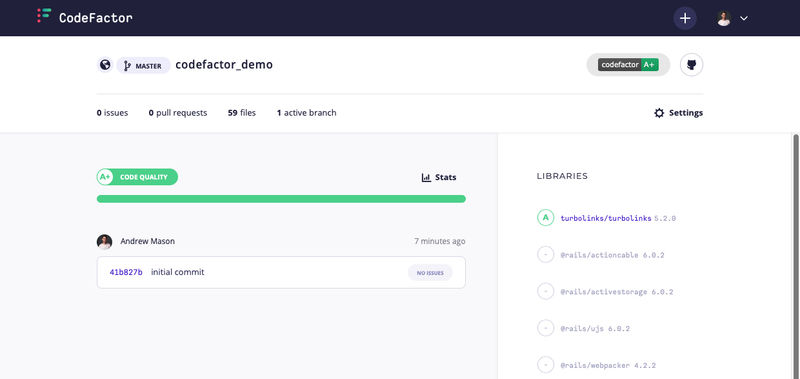
Task: Click grade icon beside @rails/activestorage
Action: tap(545, 291)
